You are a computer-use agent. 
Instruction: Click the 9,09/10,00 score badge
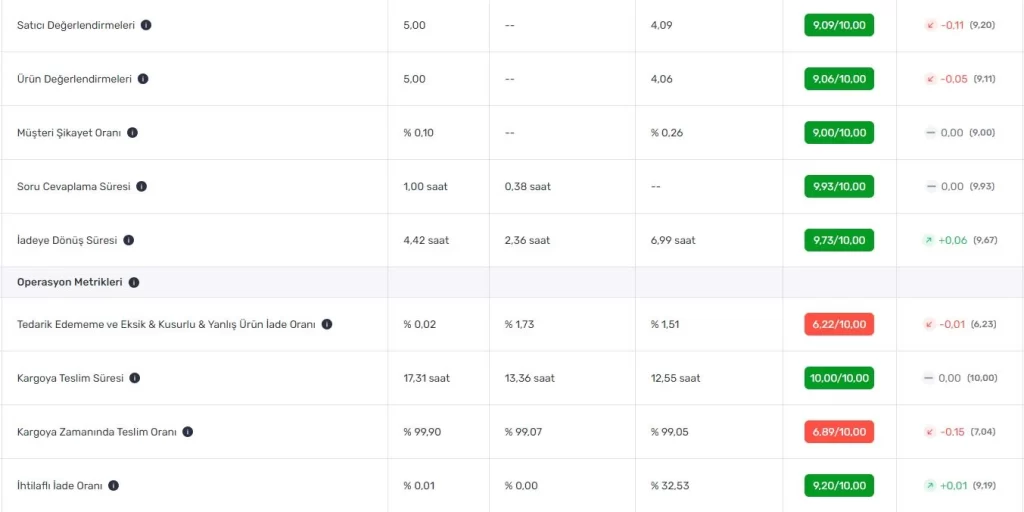click(839, 25)
